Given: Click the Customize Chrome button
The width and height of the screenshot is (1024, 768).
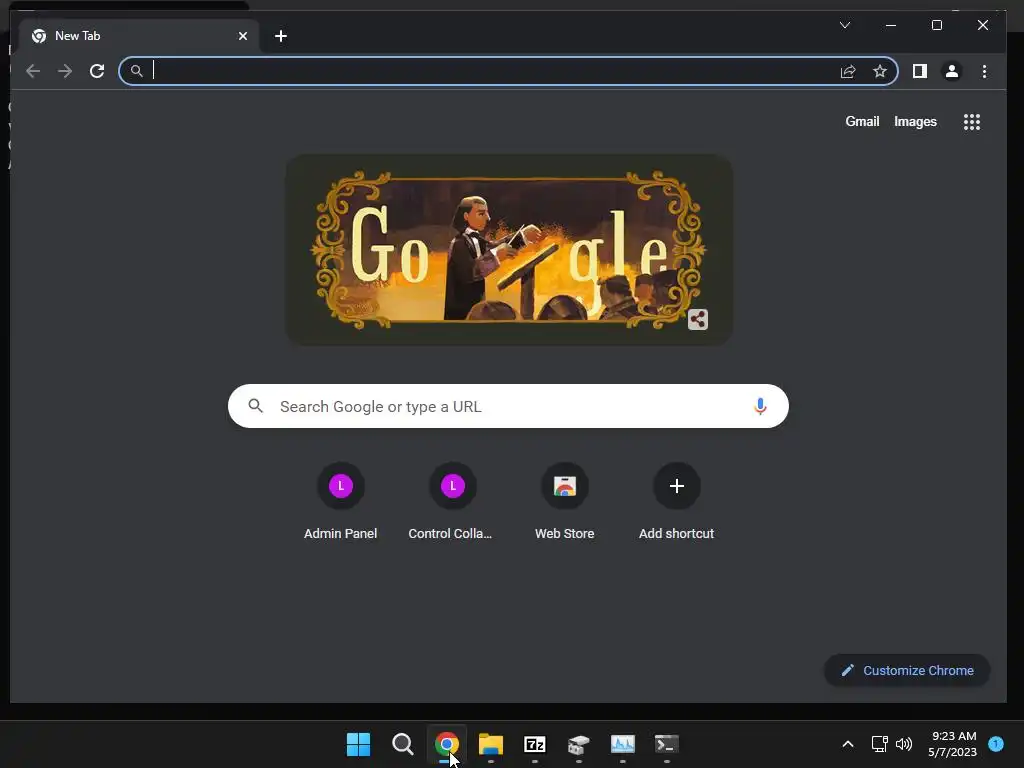Looking at the screenshot, I should [x=907, y=671].
